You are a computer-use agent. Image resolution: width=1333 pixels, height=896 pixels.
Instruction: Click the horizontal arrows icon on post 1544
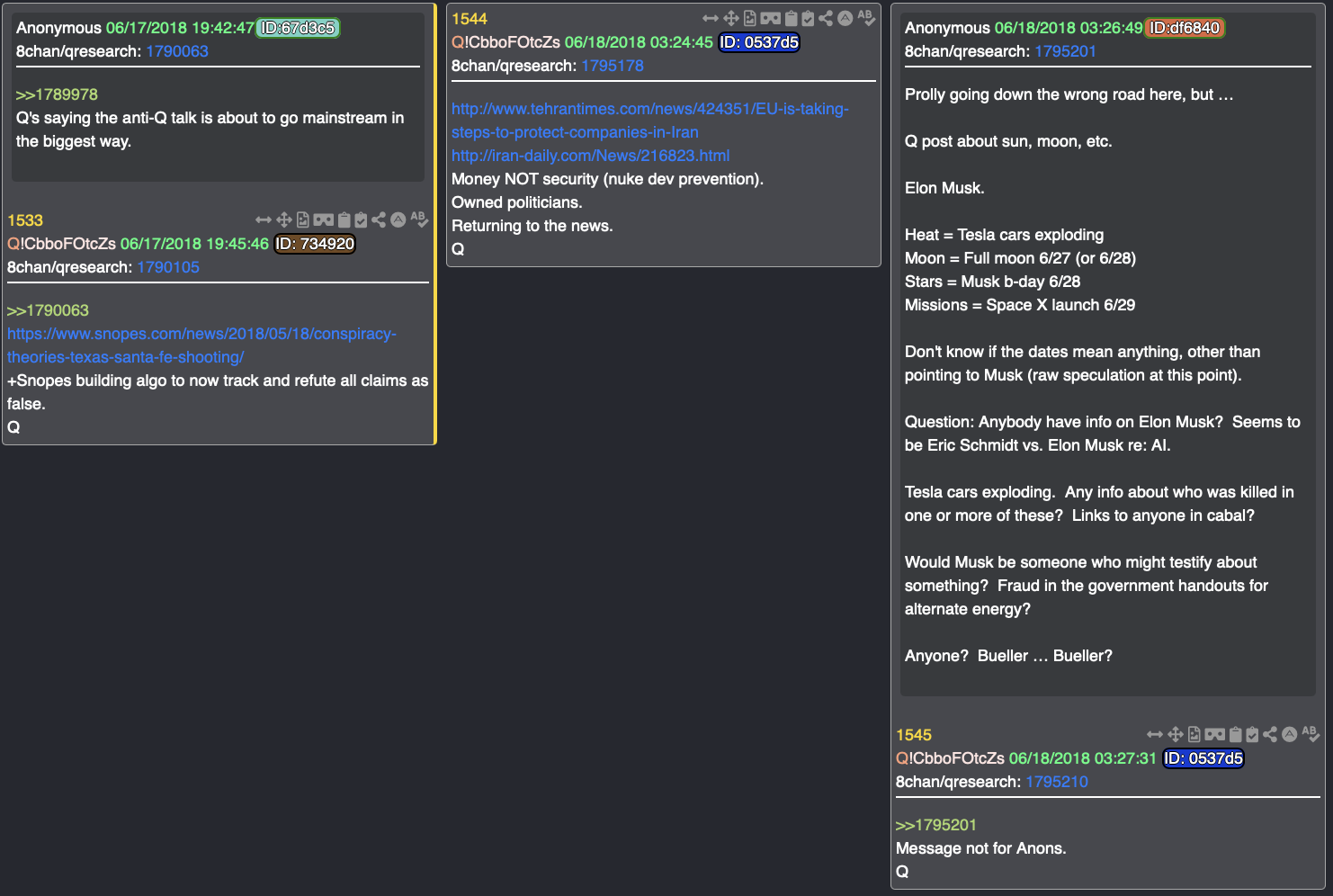711,18
